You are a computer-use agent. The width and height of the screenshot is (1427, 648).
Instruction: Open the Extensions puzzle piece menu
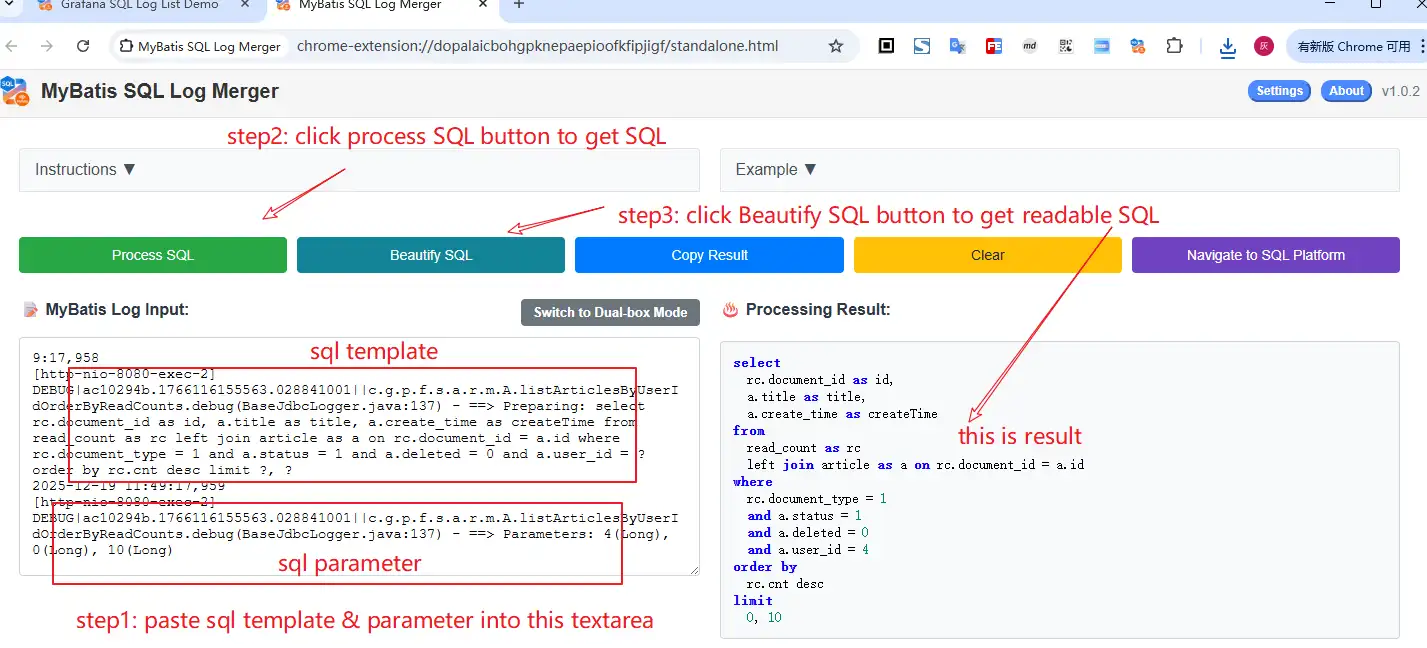pos(1174,46)
